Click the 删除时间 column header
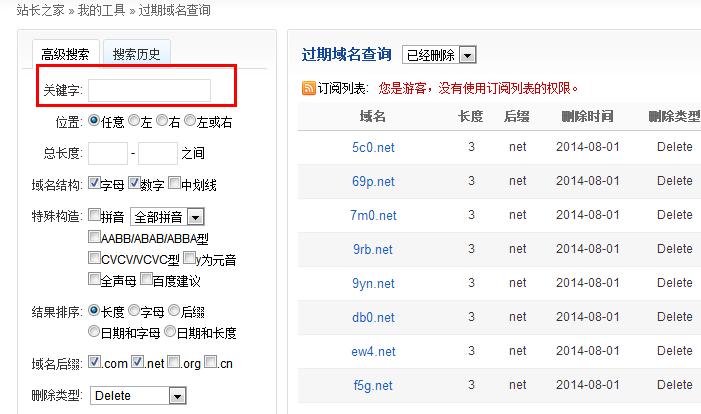The width and height of the screenshot is (701, 414). click(x=587, y=117)
